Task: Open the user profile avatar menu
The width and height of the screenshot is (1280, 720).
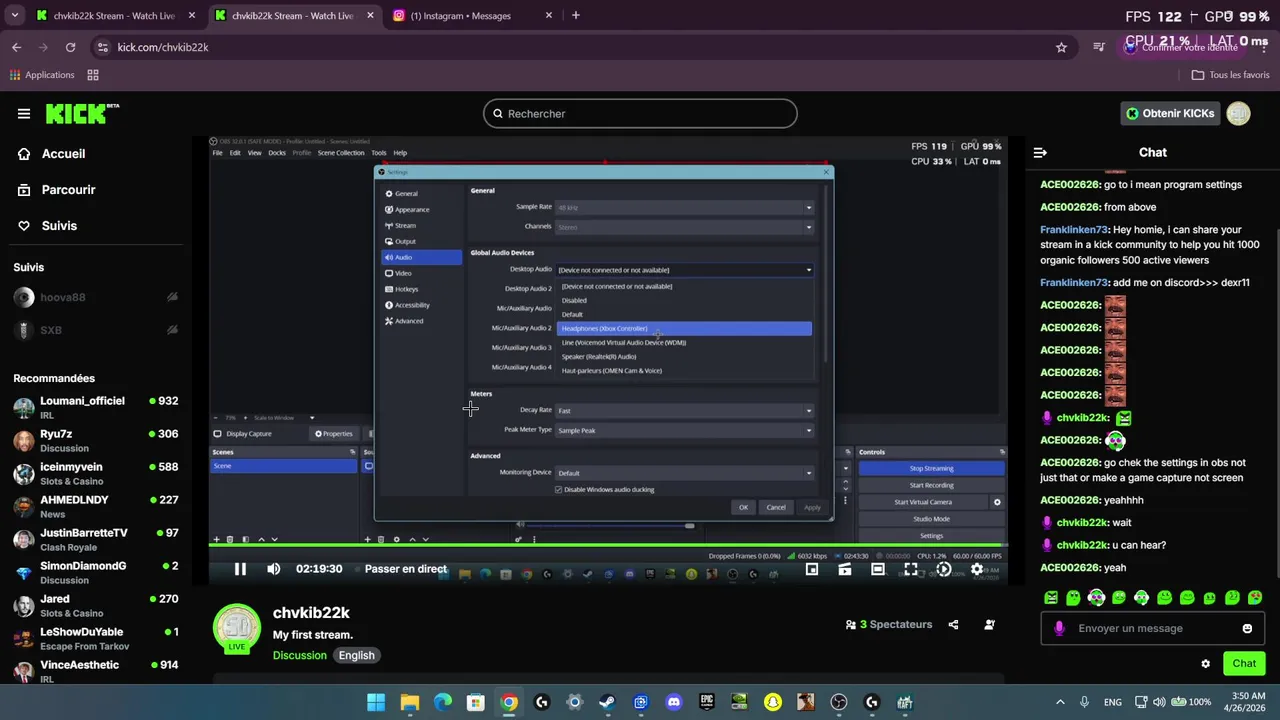Action: pos(1238,113)
